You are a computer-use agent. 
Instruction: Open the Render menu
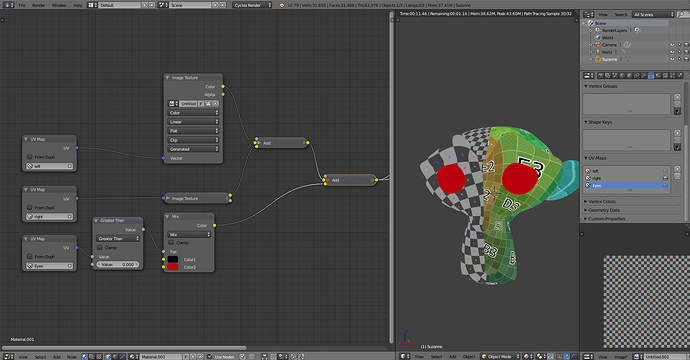tap(38, 5)
